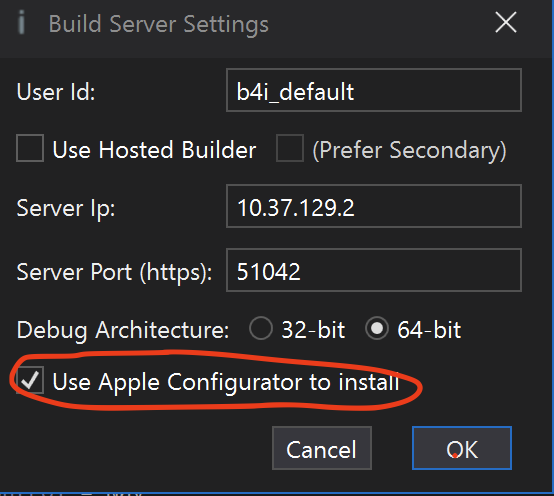Click the Build Server Settings title text
The image size is (554, 496).
159,25
